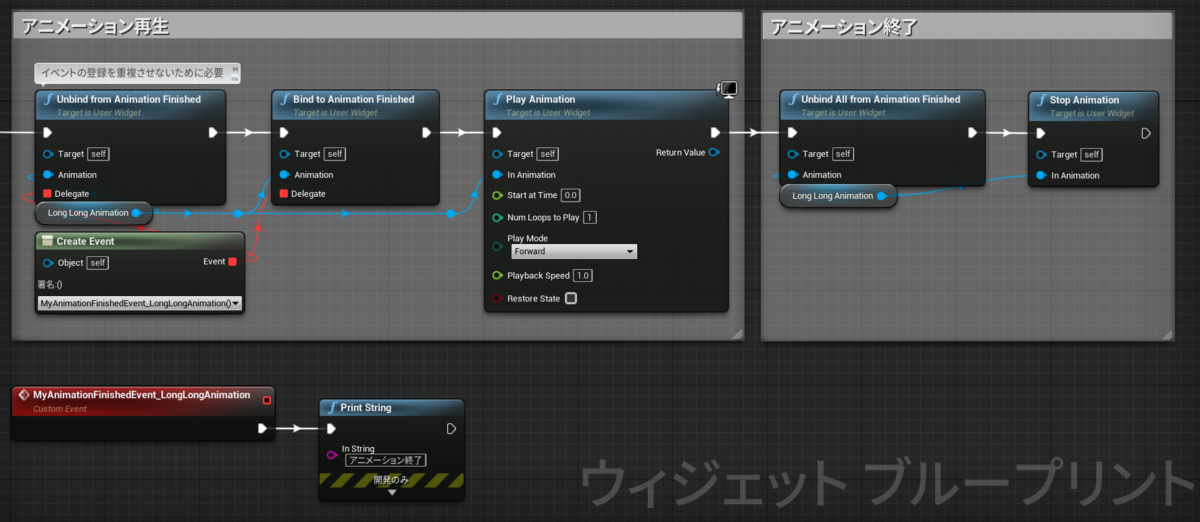This screenshot has height=522, width=1200.
Task: Click self value on Stop Animation Target pin
Action: pos(1091,154)
